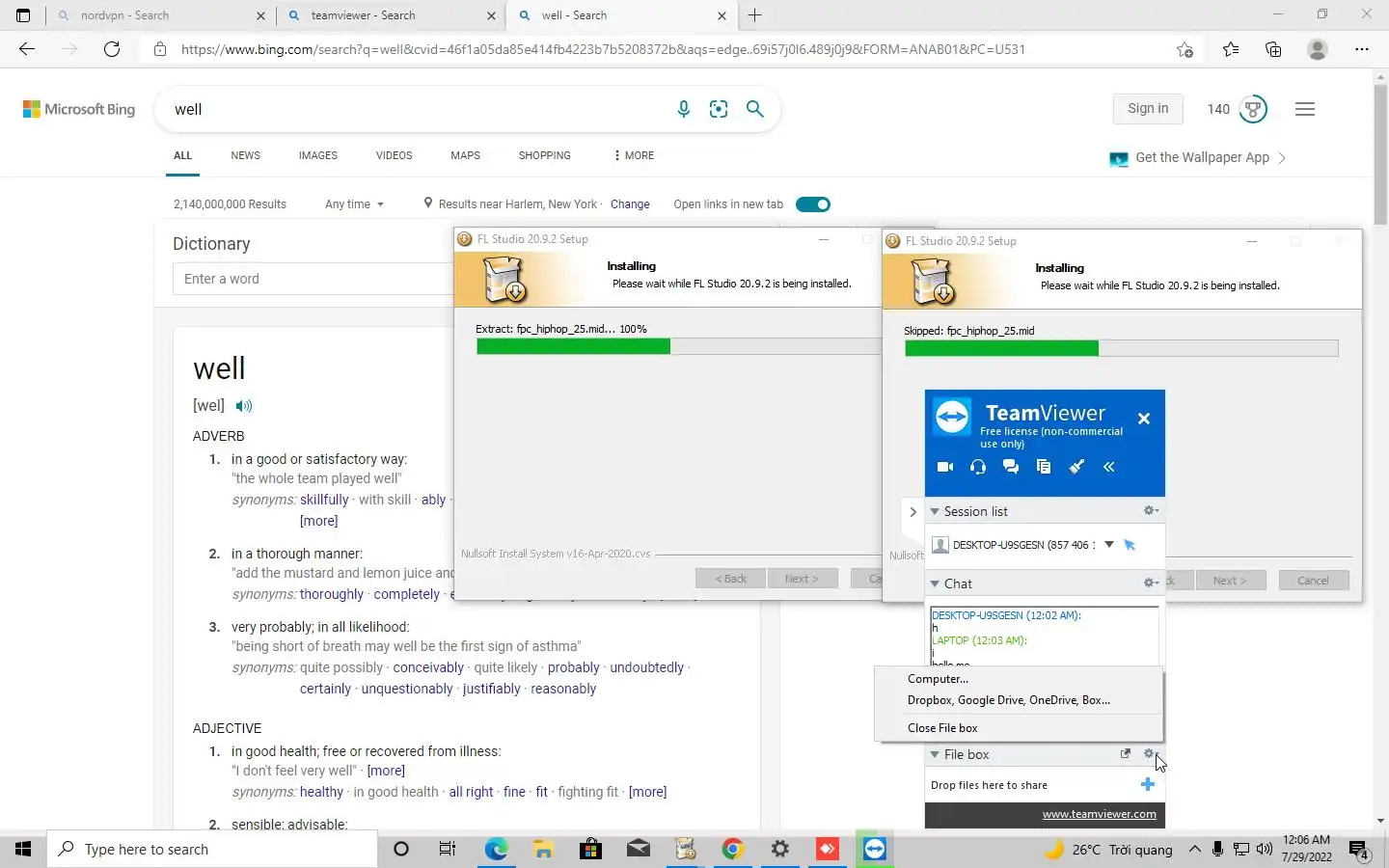The width and height of the screenshot is (1389, 868).
Task: Open Microsoft Edge from taskbar
Action: (496, 849)
